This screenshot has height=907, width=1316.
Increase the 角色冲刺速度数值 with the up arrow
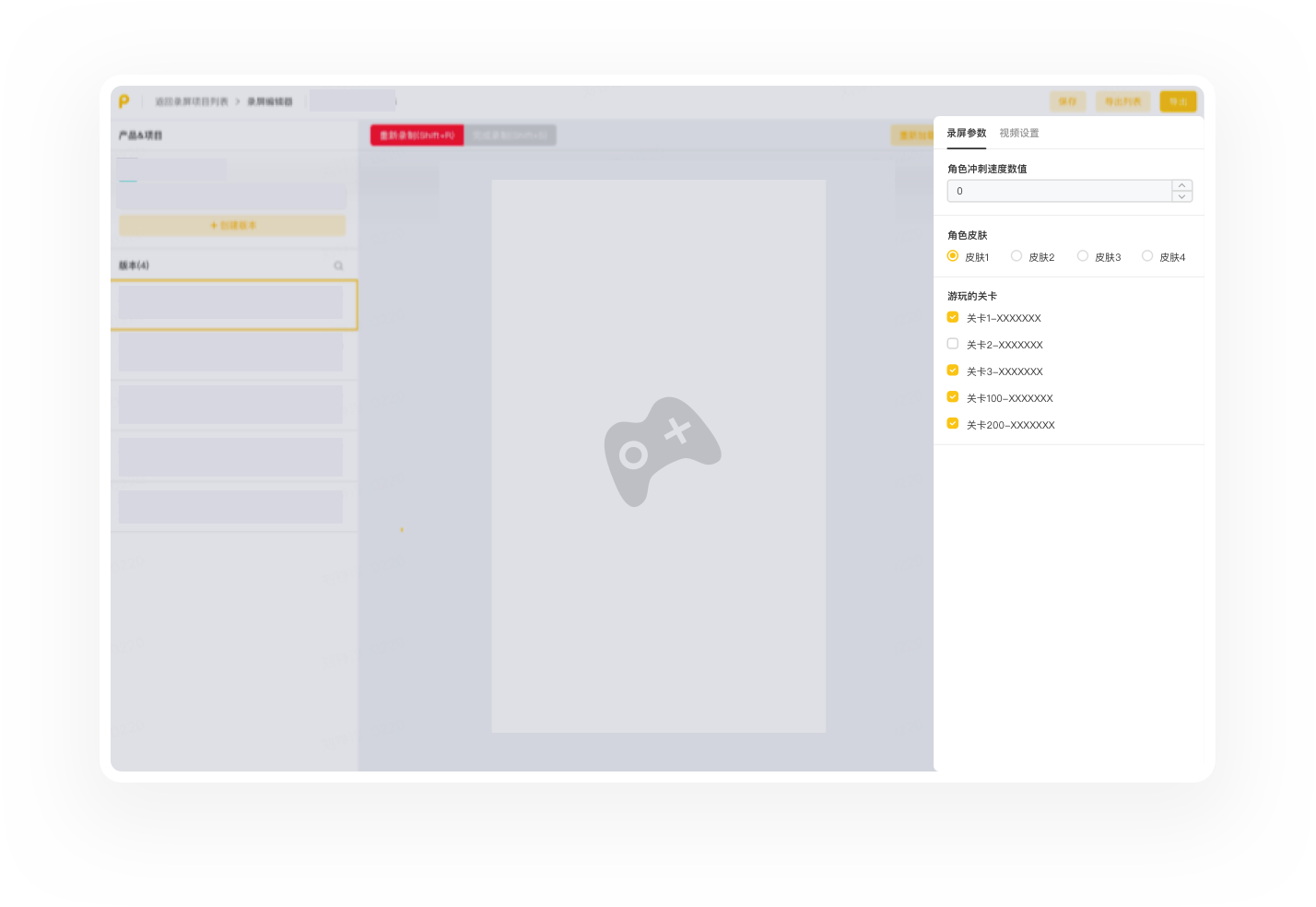(x=1181, y=185)
